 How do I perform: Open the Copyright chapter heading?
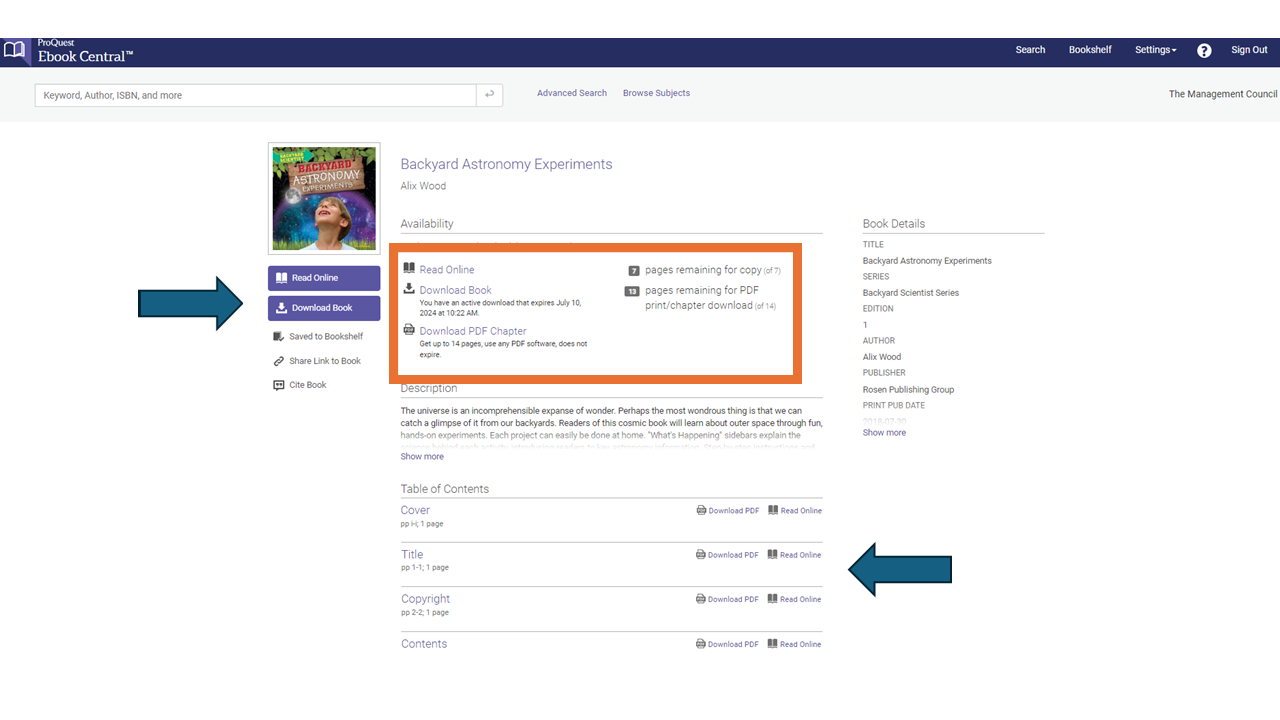[x=426, y=599]
